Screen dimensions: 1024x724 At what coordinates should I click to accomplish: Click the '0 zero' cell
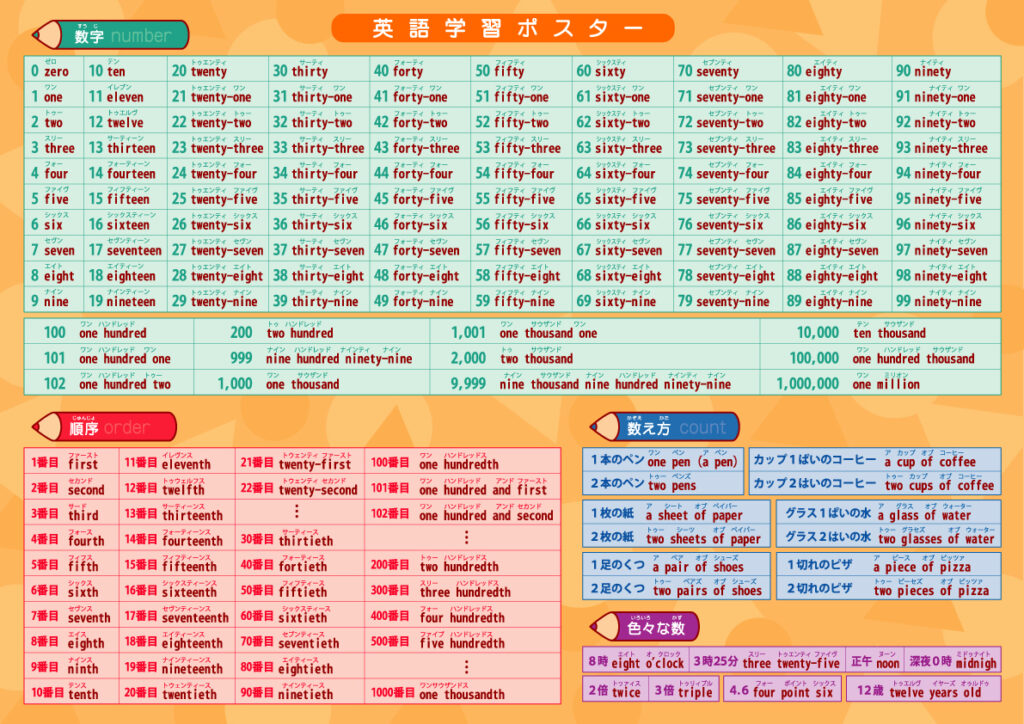[x=55, y=71]
